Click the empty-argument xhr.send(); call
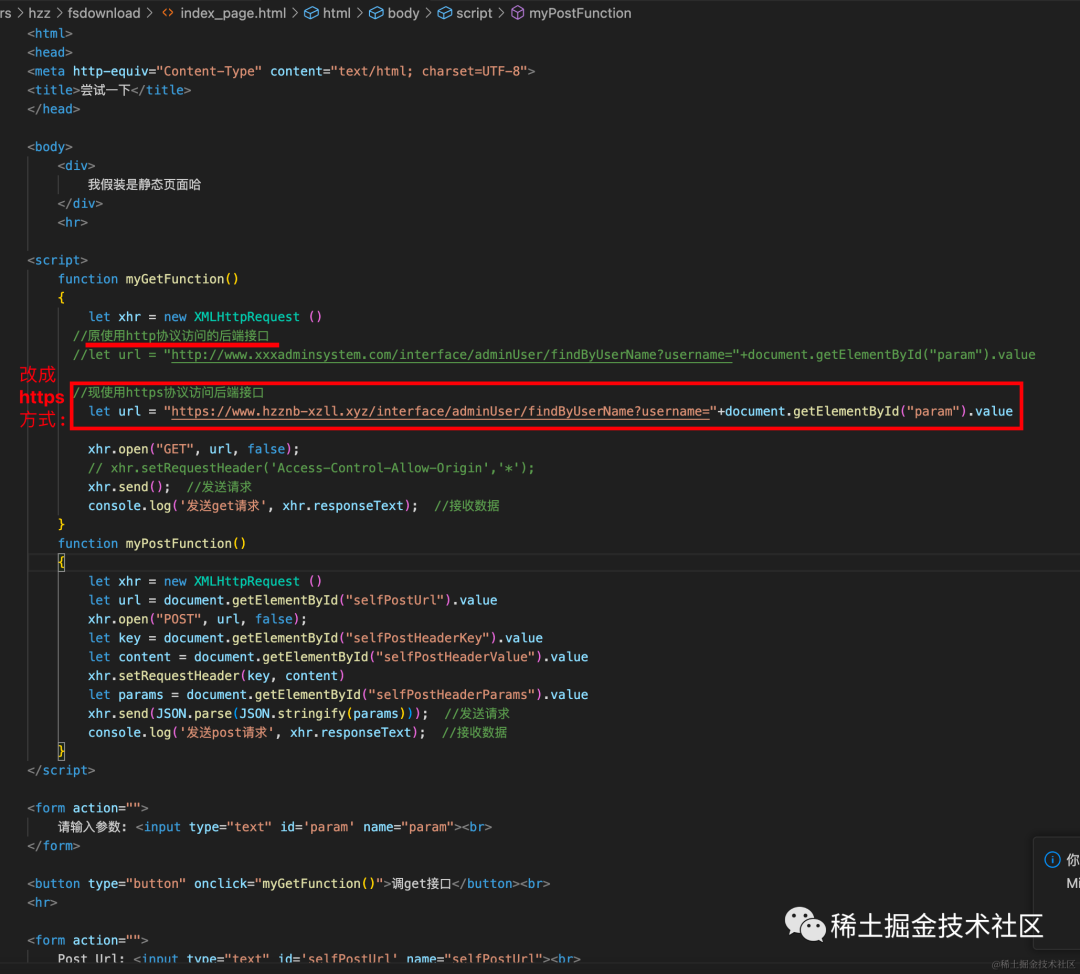The height and width of the screenshot is (974, 1080). (129, 487)
